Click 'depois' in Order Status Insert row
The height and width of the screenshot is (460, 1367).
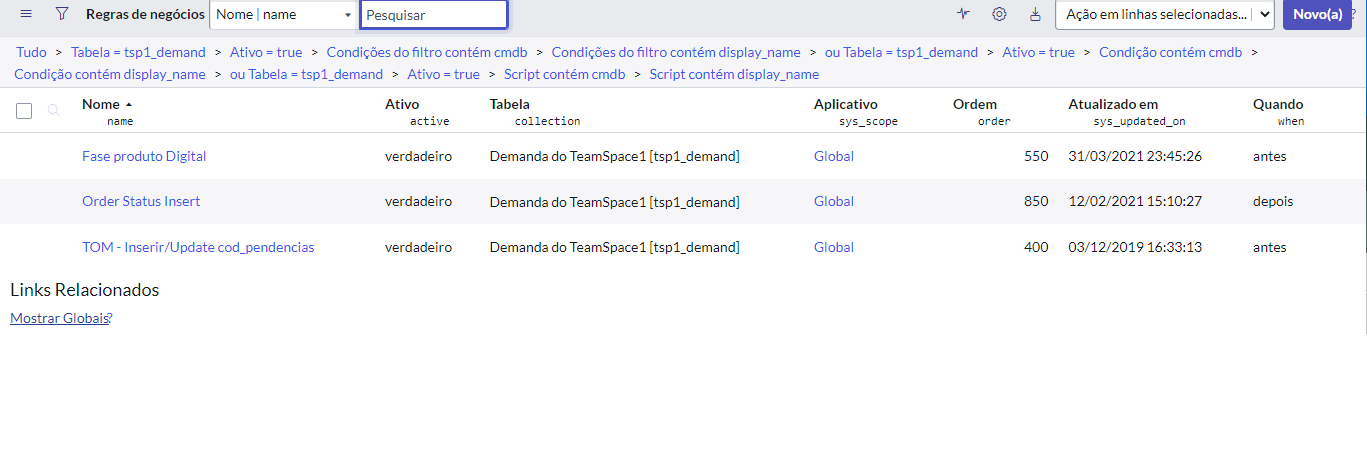click(1273, 201)
